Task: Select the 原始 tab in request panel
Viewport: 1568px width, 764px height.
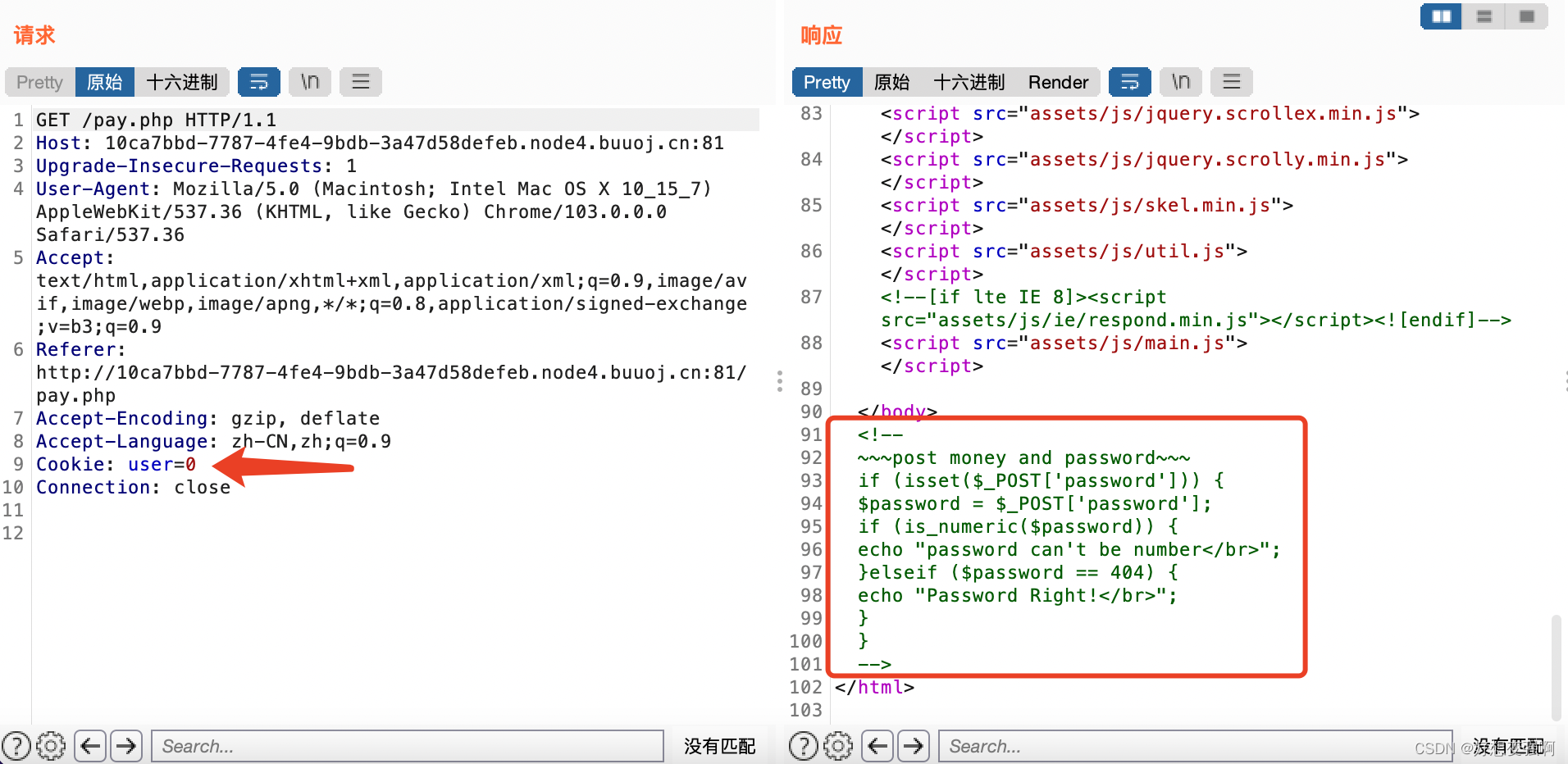Action: [x=104, y=82]
